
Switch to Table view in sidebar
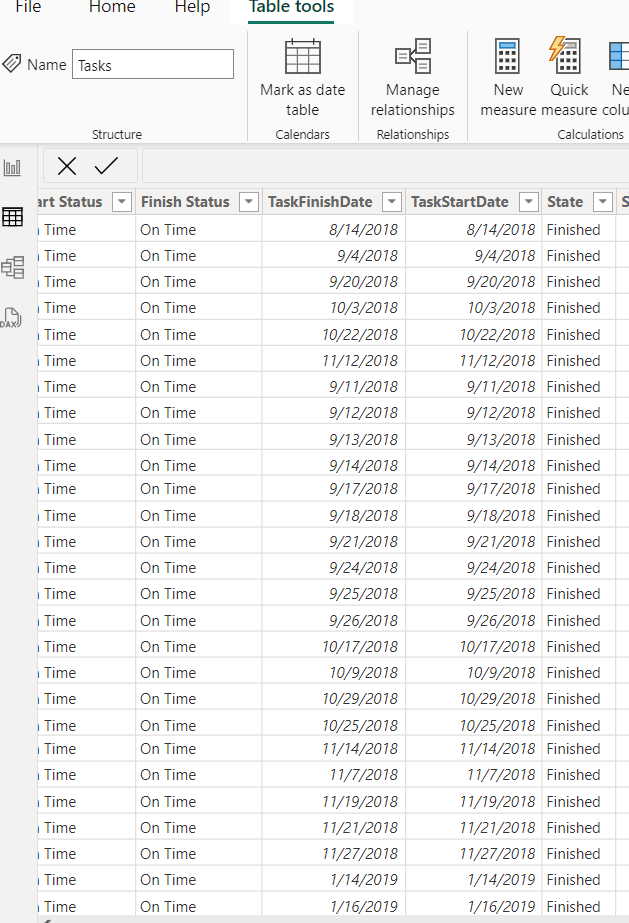point(12,217)
